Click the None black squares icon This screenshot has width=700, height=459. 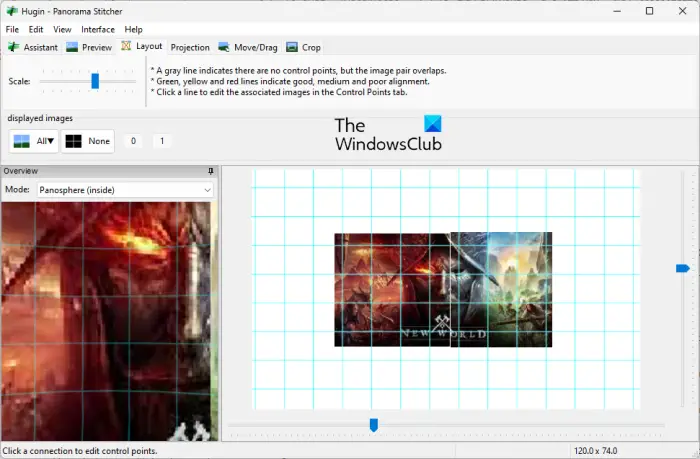pyautogui.click(x=73, y=141)
